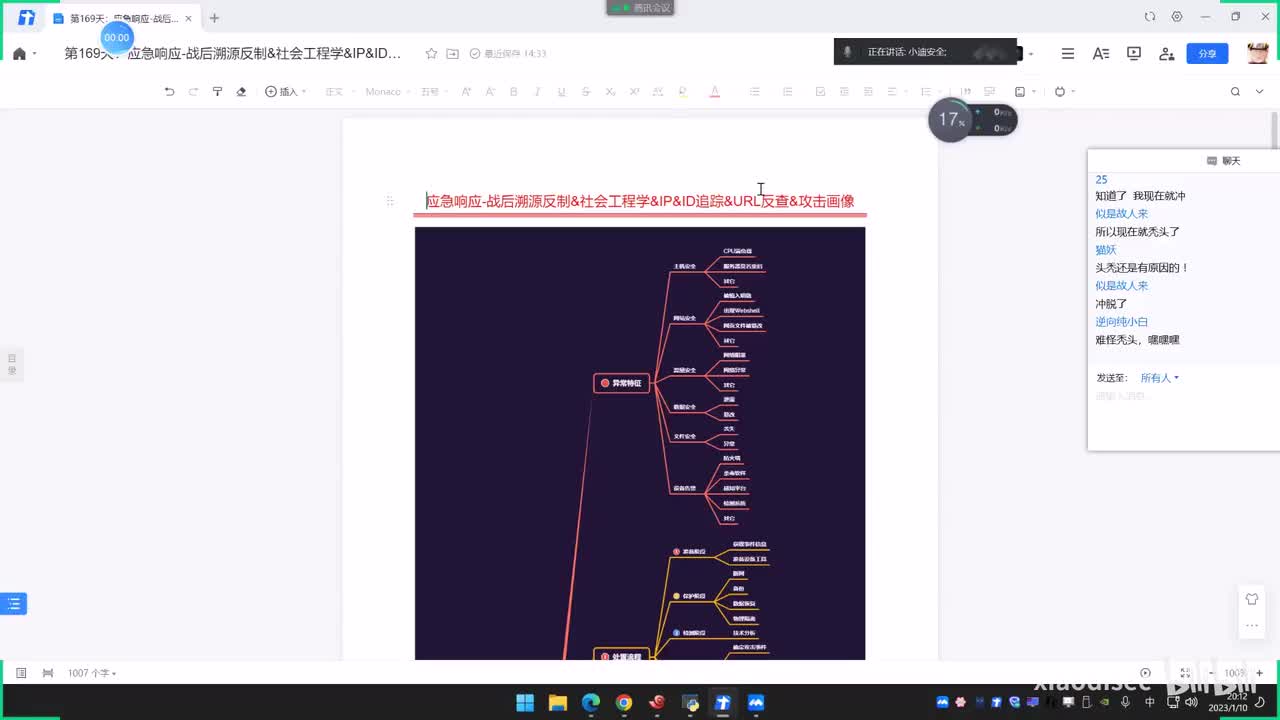1280x720 pixels.
Task: Click the move-to-folder icon beside star
Action: click(453, 54)
